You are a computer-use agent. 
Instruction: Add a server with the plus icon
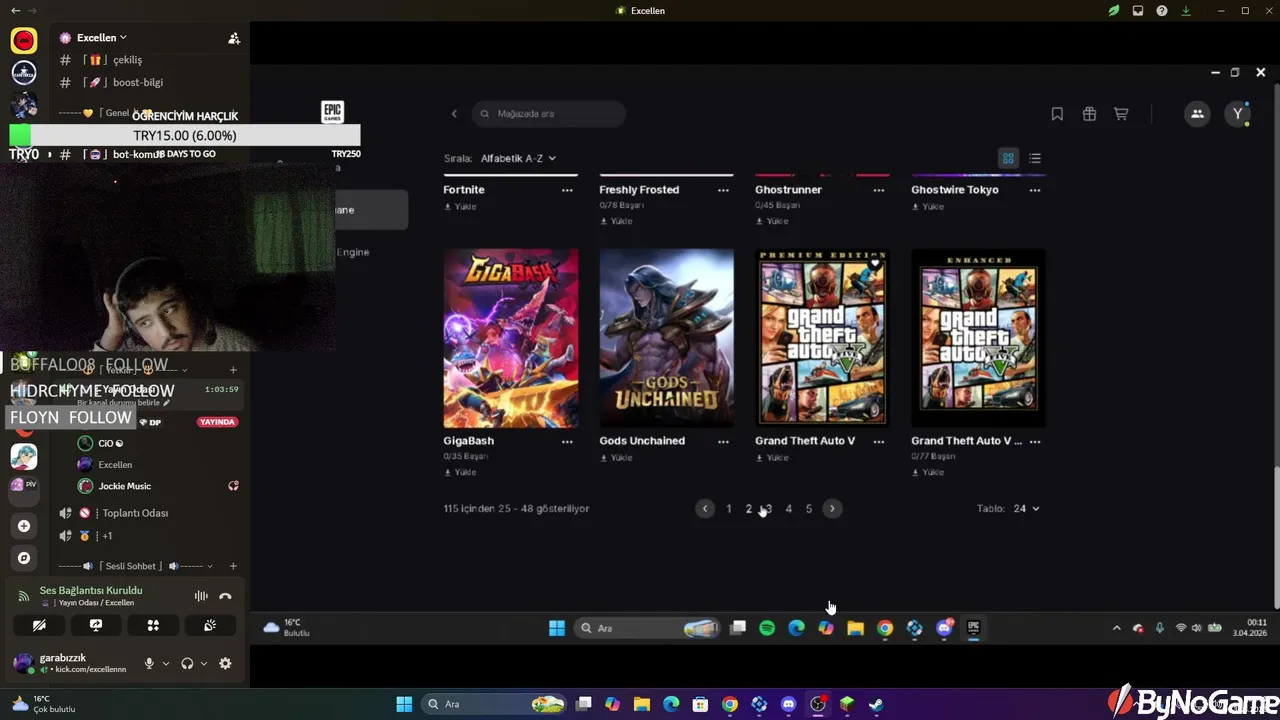pos(24,526)
